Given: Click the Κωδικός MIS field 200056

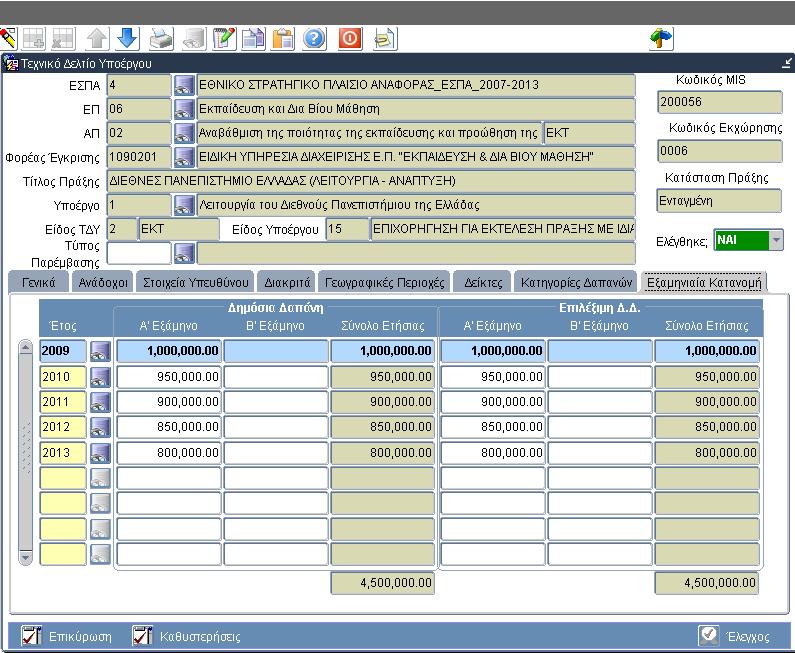Looking at the screenshot, I should (x=719, y=102).
